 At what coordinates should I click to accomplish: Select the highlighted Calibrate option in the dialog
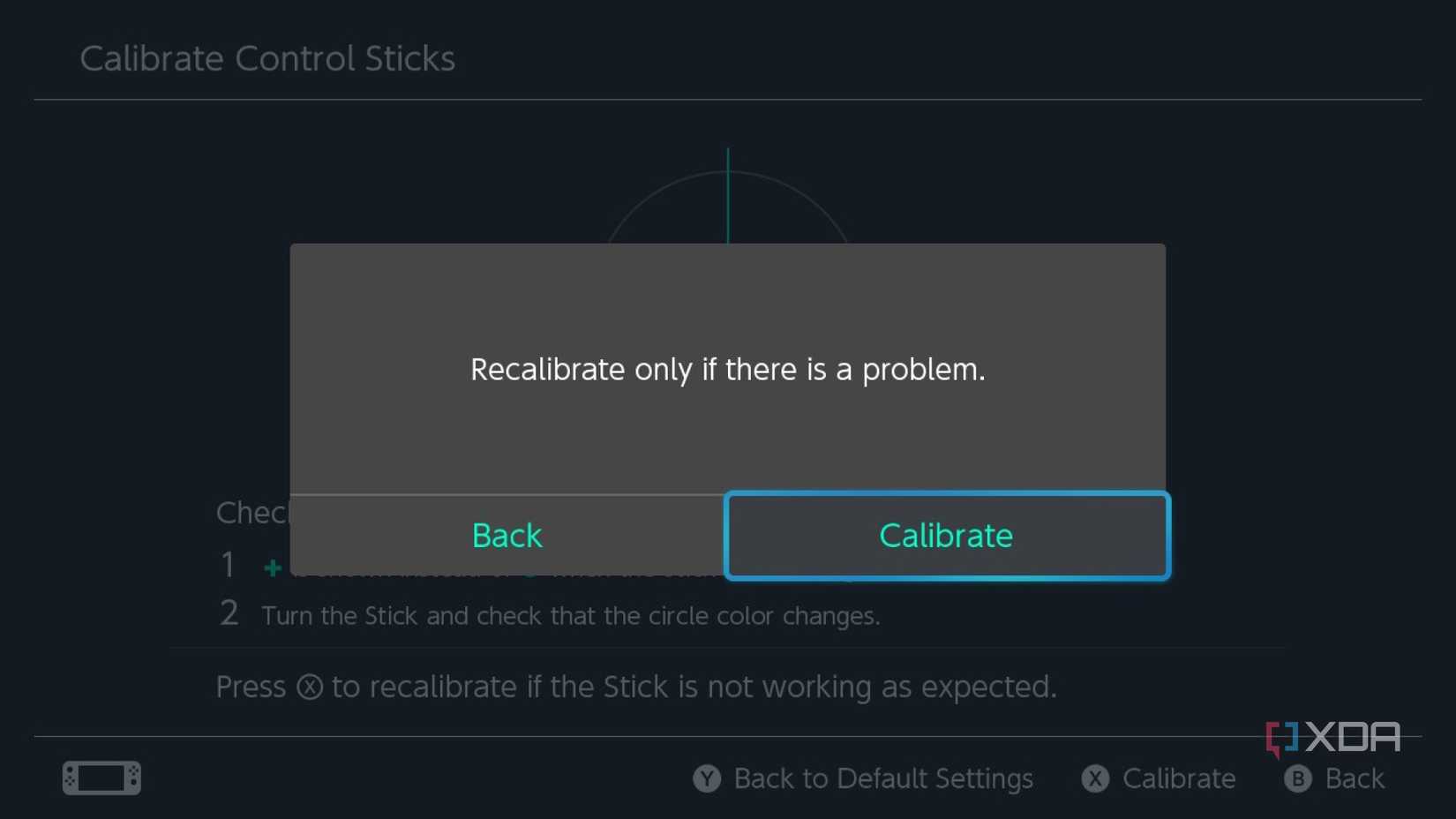(945, 535)
